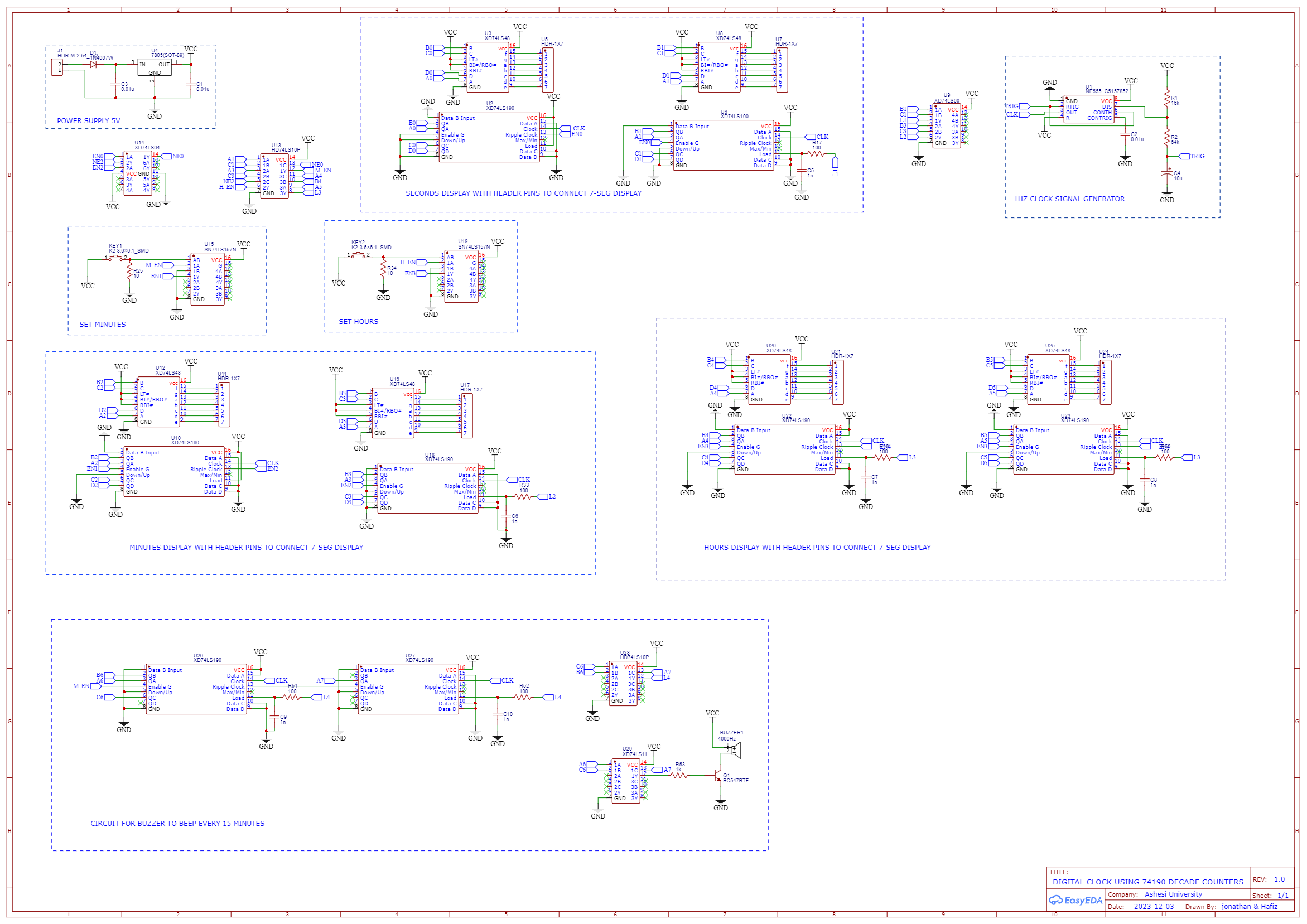Select the U5 HDR-1X7 header

548,70
